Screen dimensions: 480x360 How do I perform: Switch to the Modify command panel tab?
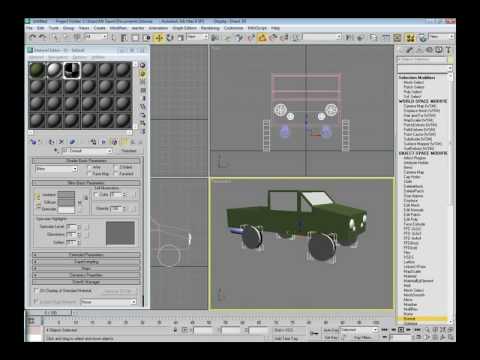(x=410, y=50)
